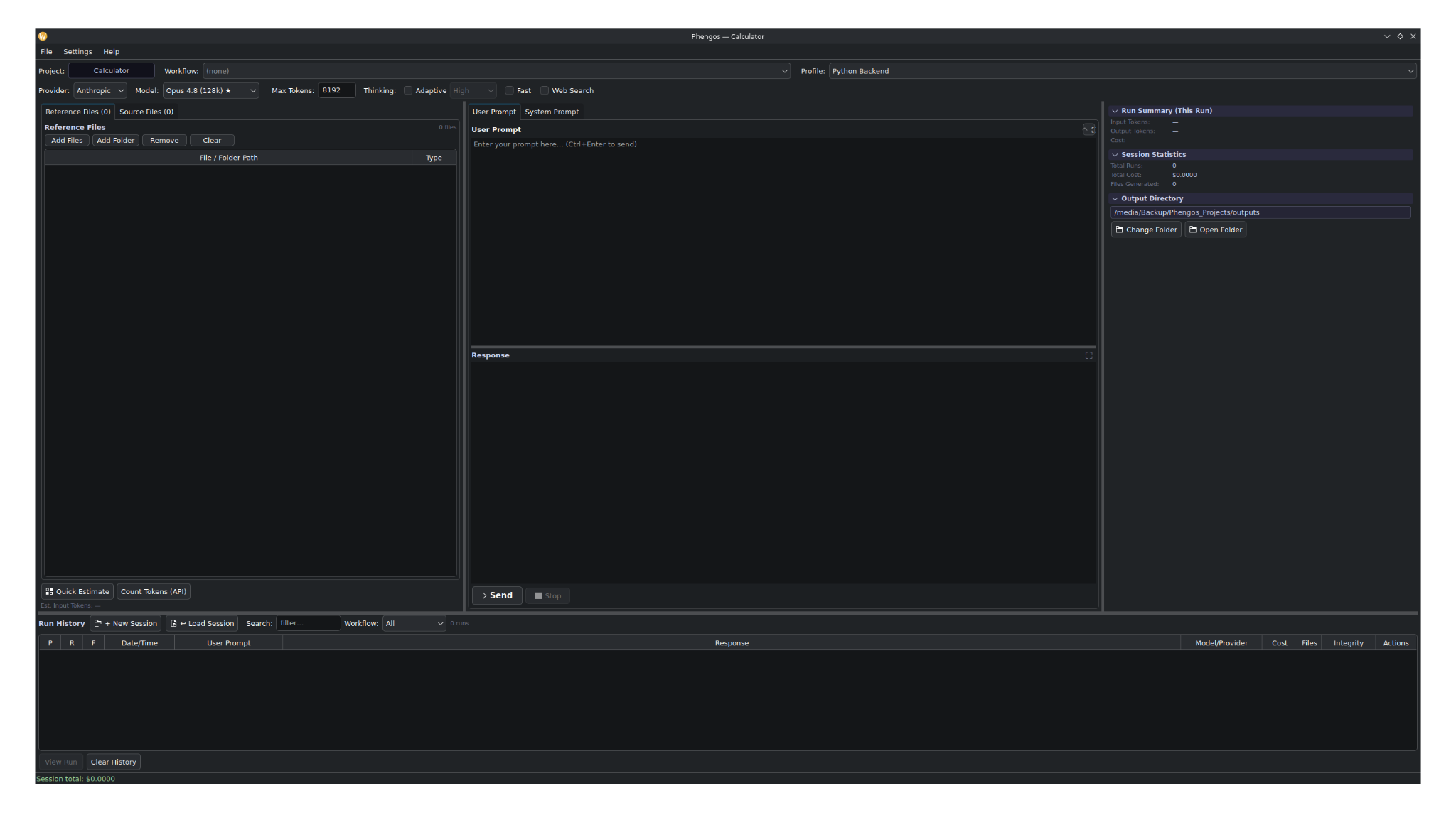Click the Count Tokens (API) button

coord(154,591)
